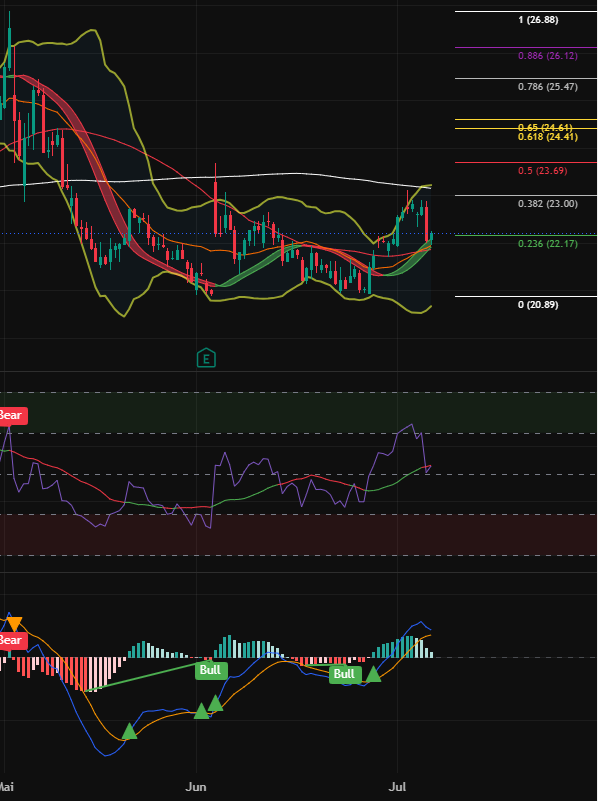Click the green triangle beside late-June Bull label
This screenshot has width=598, height=801.
(373, 674)
